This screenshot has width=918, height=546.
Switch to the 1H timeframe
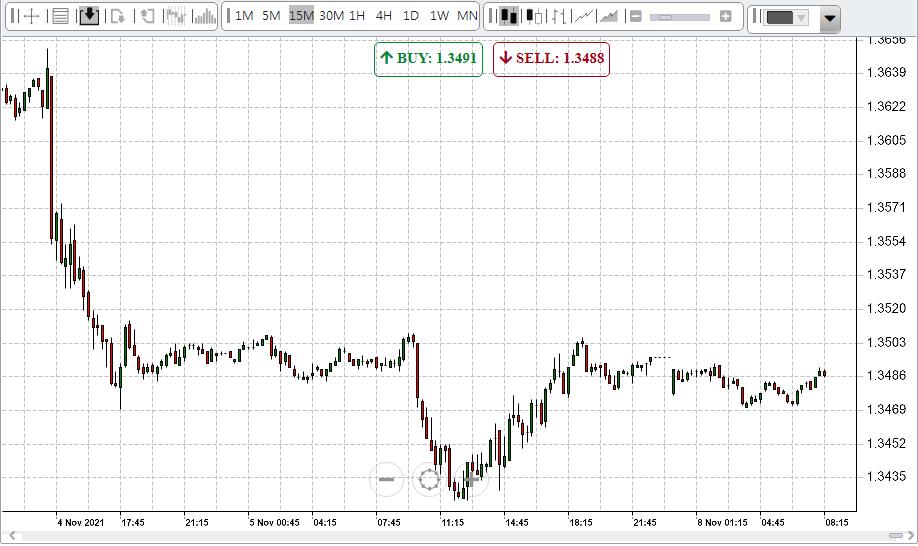pyautogui.click(x=357, y=16)
